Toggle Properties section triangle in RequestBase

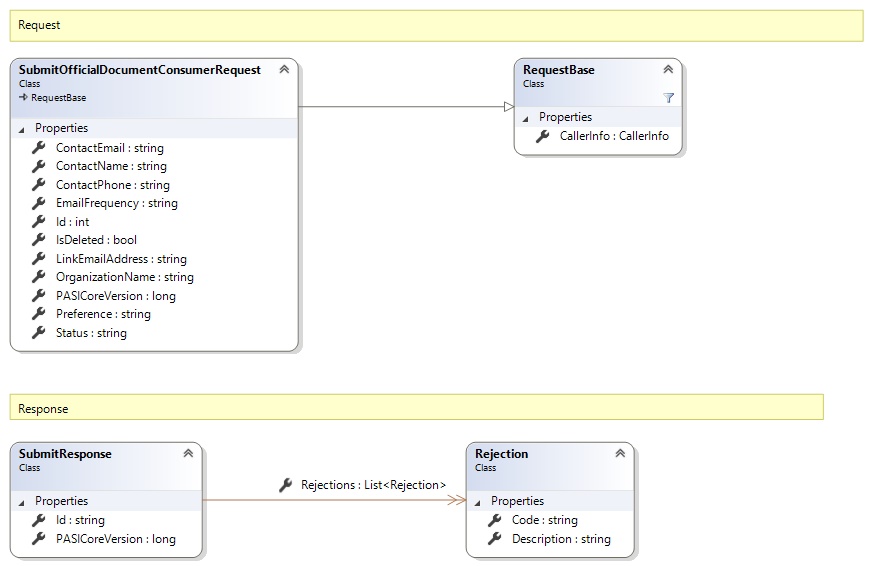[526, 118]
